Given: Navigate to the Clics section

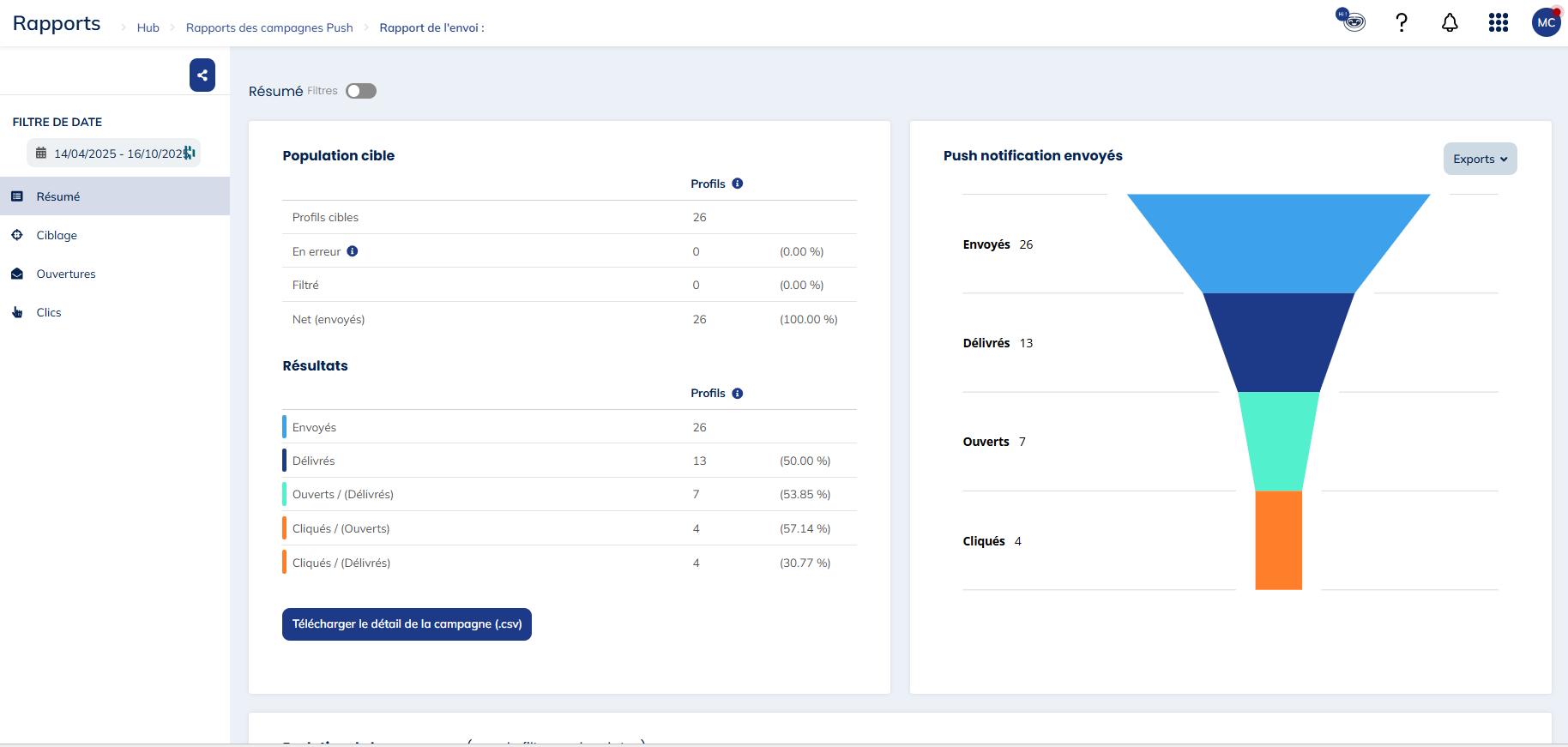Looking at the screenshot, I should (49, 312).
